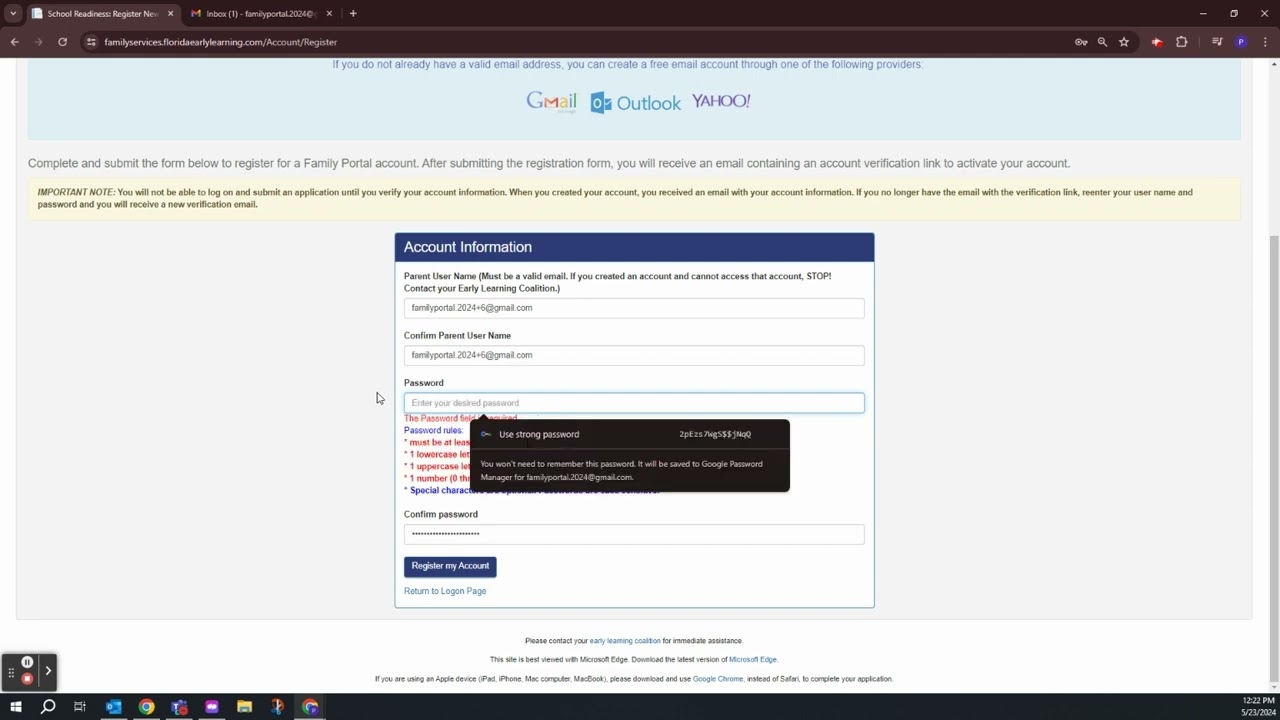The width and height of the screenshot is (1280, 720).
Task: Click the Outlook email provider logo
Action: 636,102
